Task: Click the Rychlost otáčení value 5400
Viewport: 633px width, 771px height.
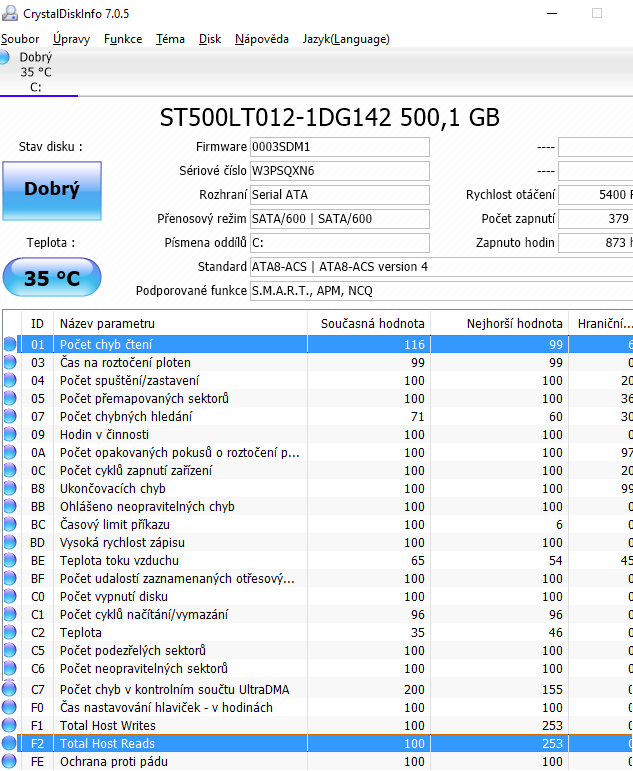Action: point(596,195)
